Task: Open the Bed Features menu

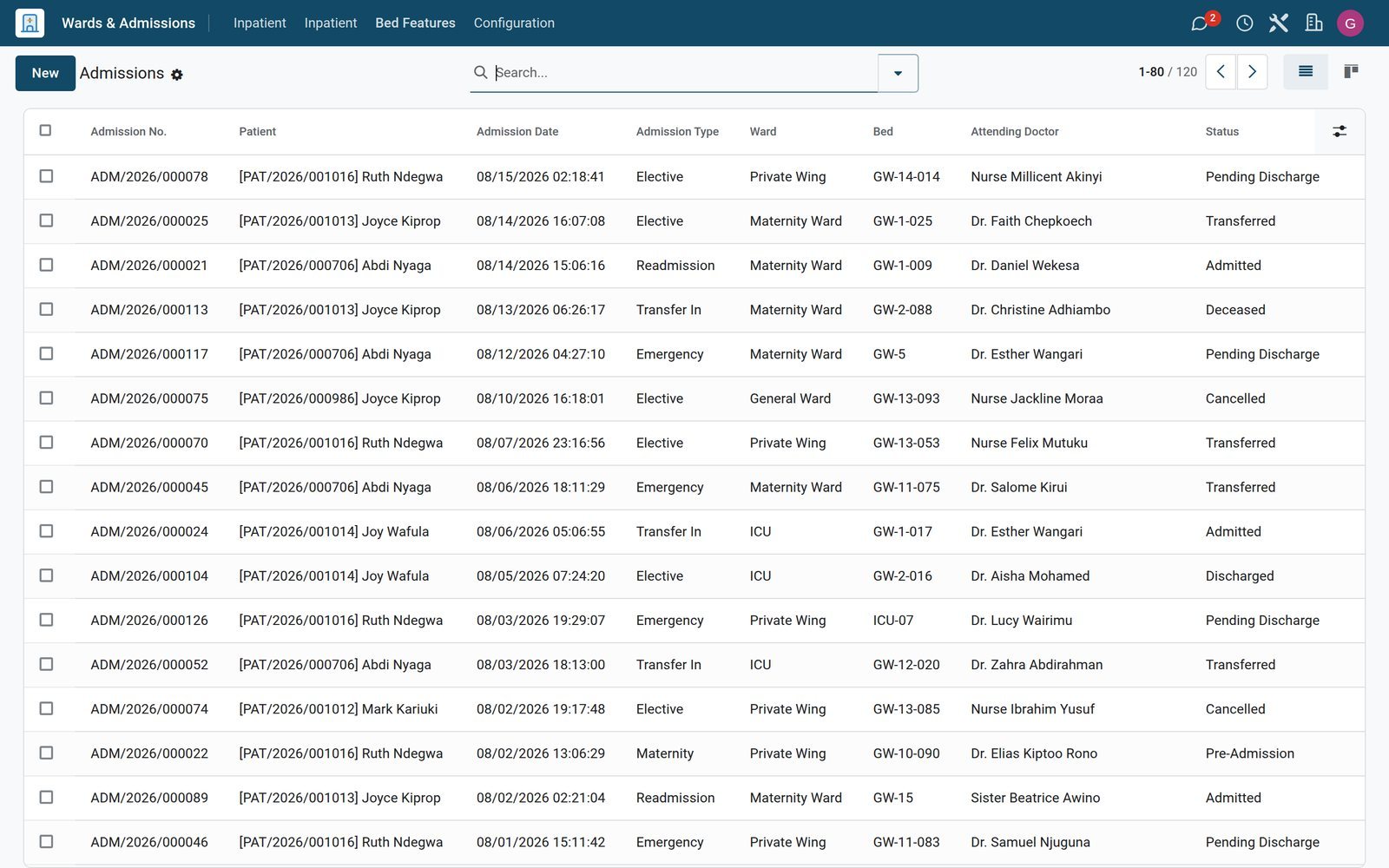Action: [415, 23]
